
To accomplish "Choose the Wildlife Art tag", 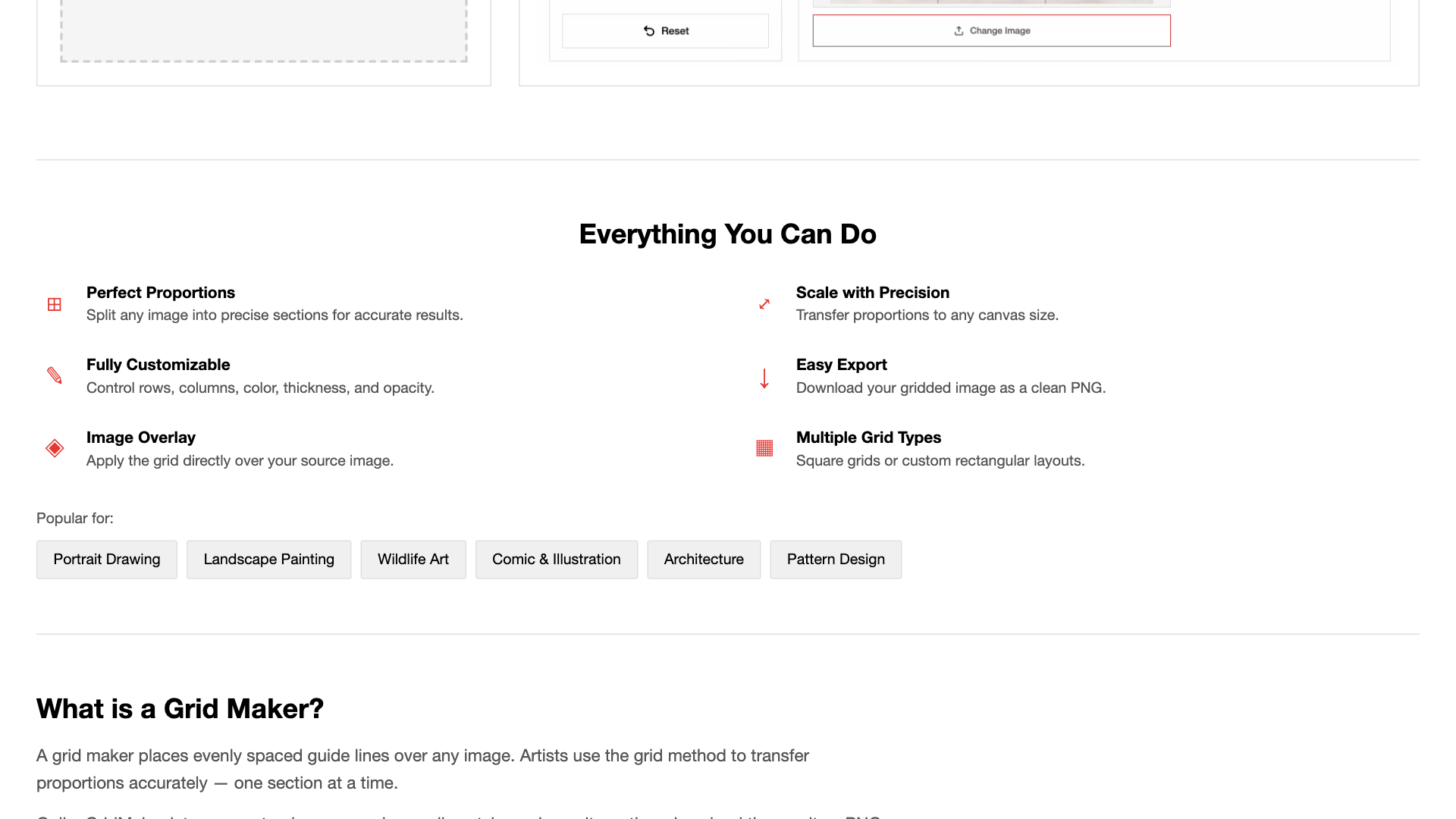I will click(x=413, y=560).
